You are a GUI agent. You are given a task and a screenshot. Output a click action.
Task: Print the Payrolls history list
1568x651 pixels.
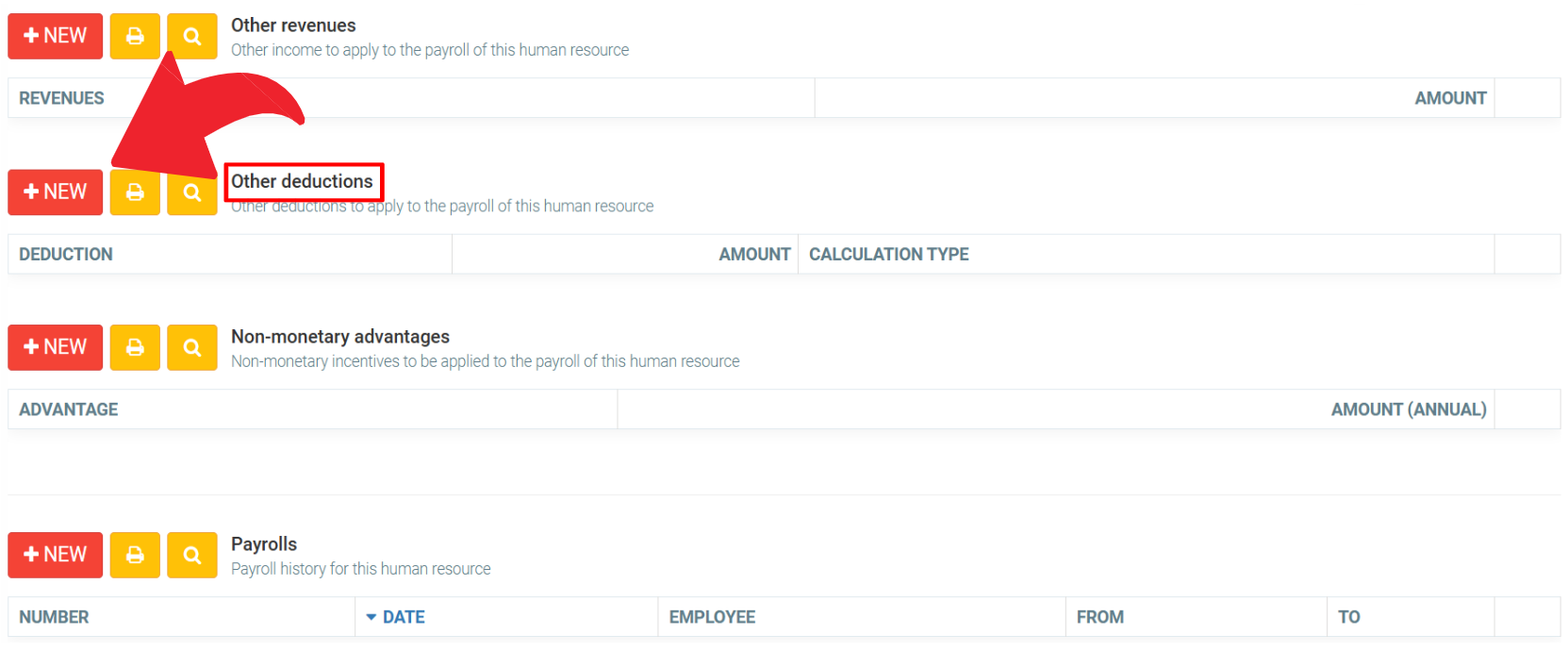click(x=135, y=555)
